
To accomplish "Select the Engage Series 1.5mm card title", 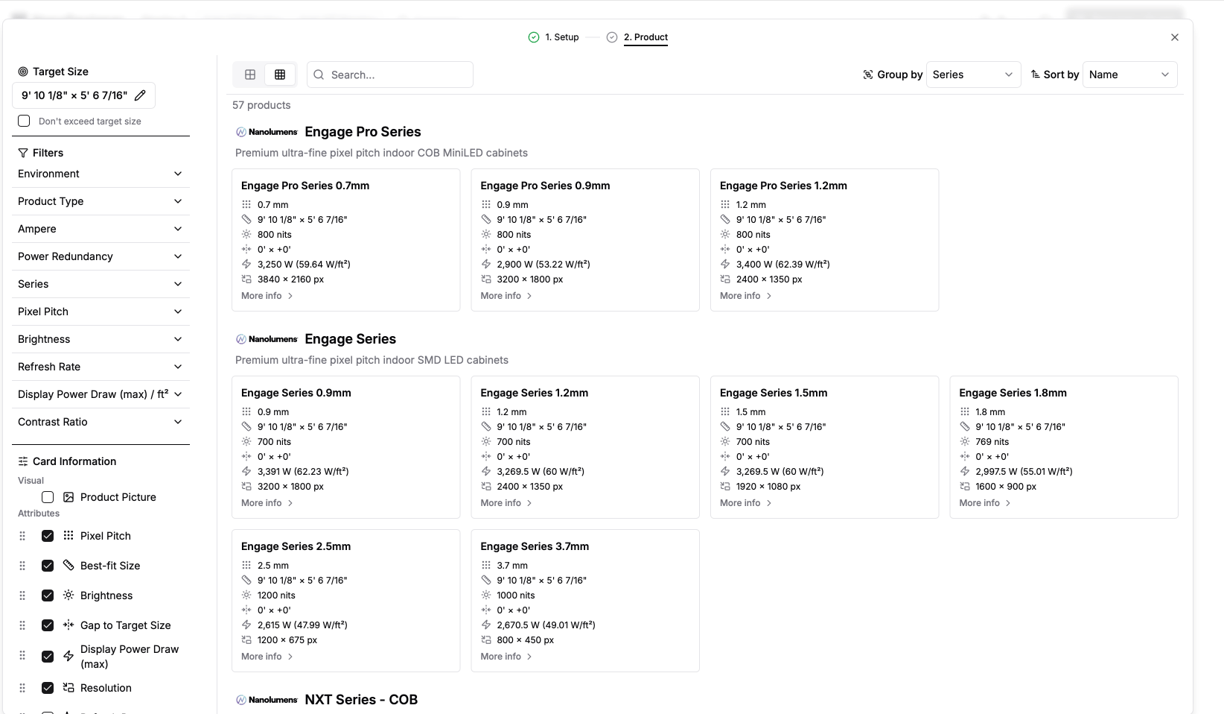I will pos(773,393).
